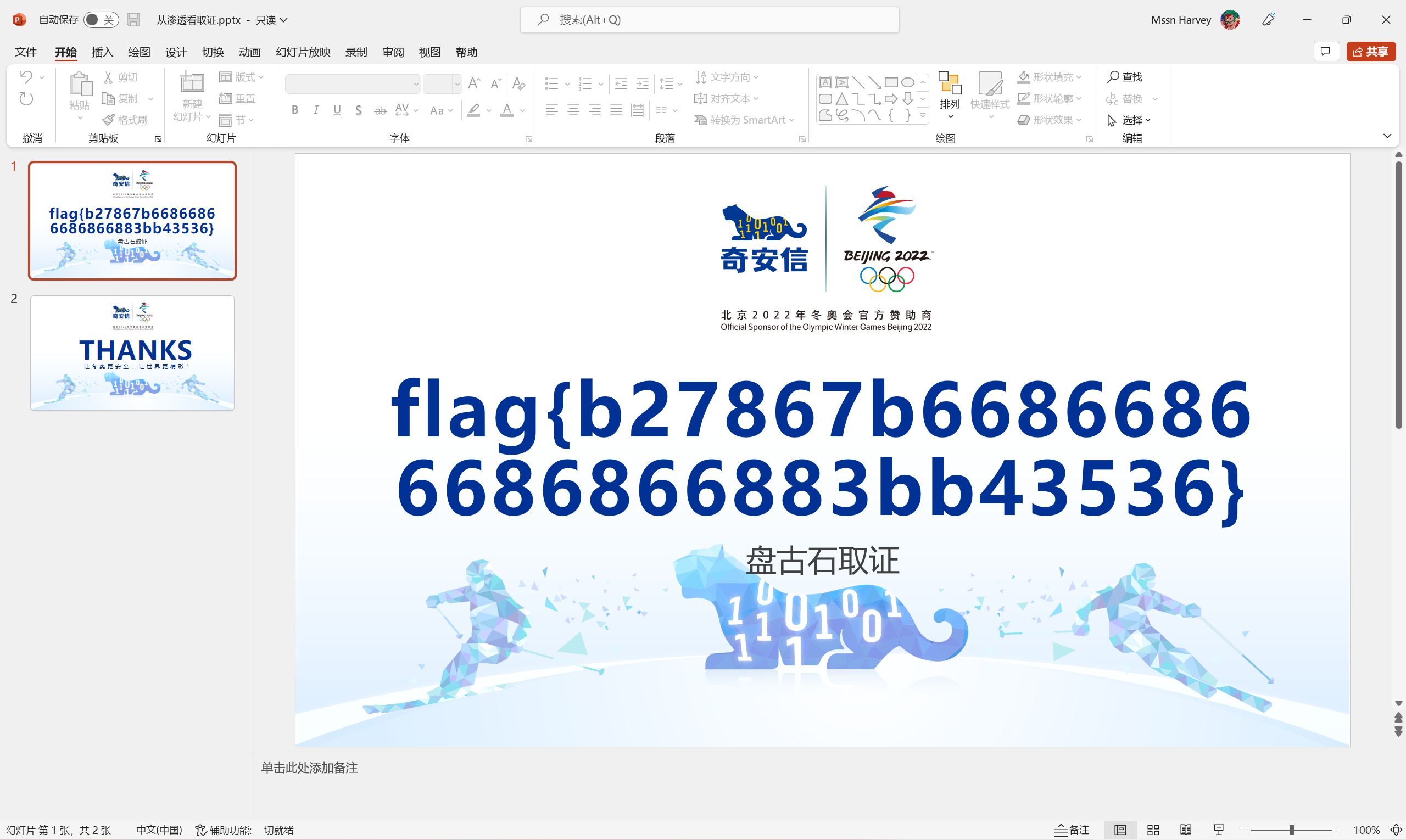Image resolution: width=1406 pixels, height=840 pixels.
Task: Collapse the ribbon with chevron
Action: (1387, 136)
